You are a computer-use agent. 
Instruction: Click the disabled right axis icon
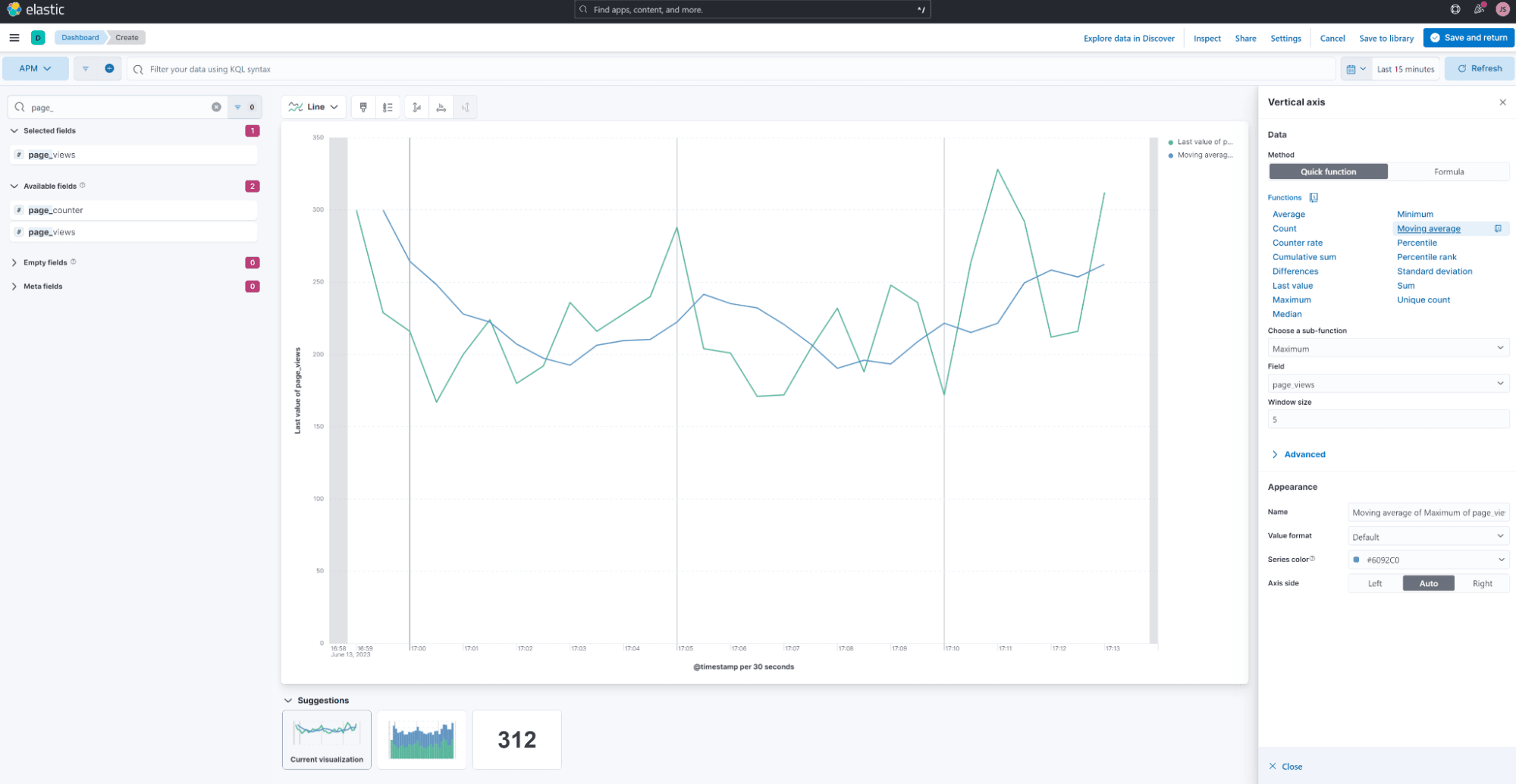(466, 107)
